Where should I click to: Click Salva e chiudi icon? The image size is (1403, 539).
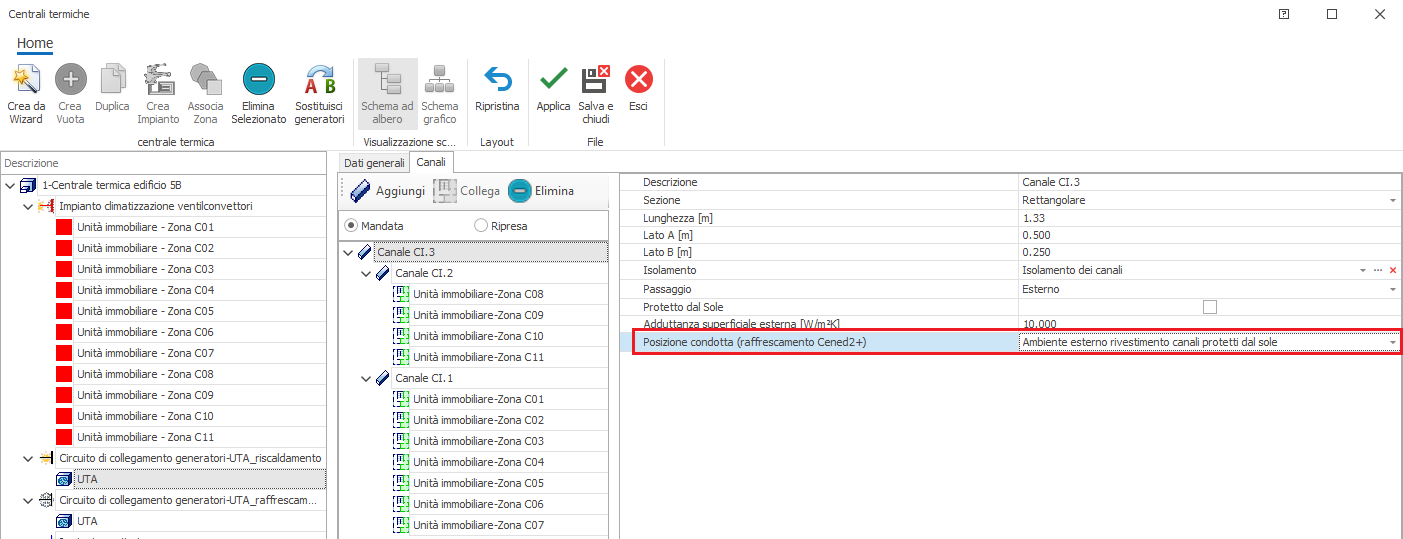[596, 80]
